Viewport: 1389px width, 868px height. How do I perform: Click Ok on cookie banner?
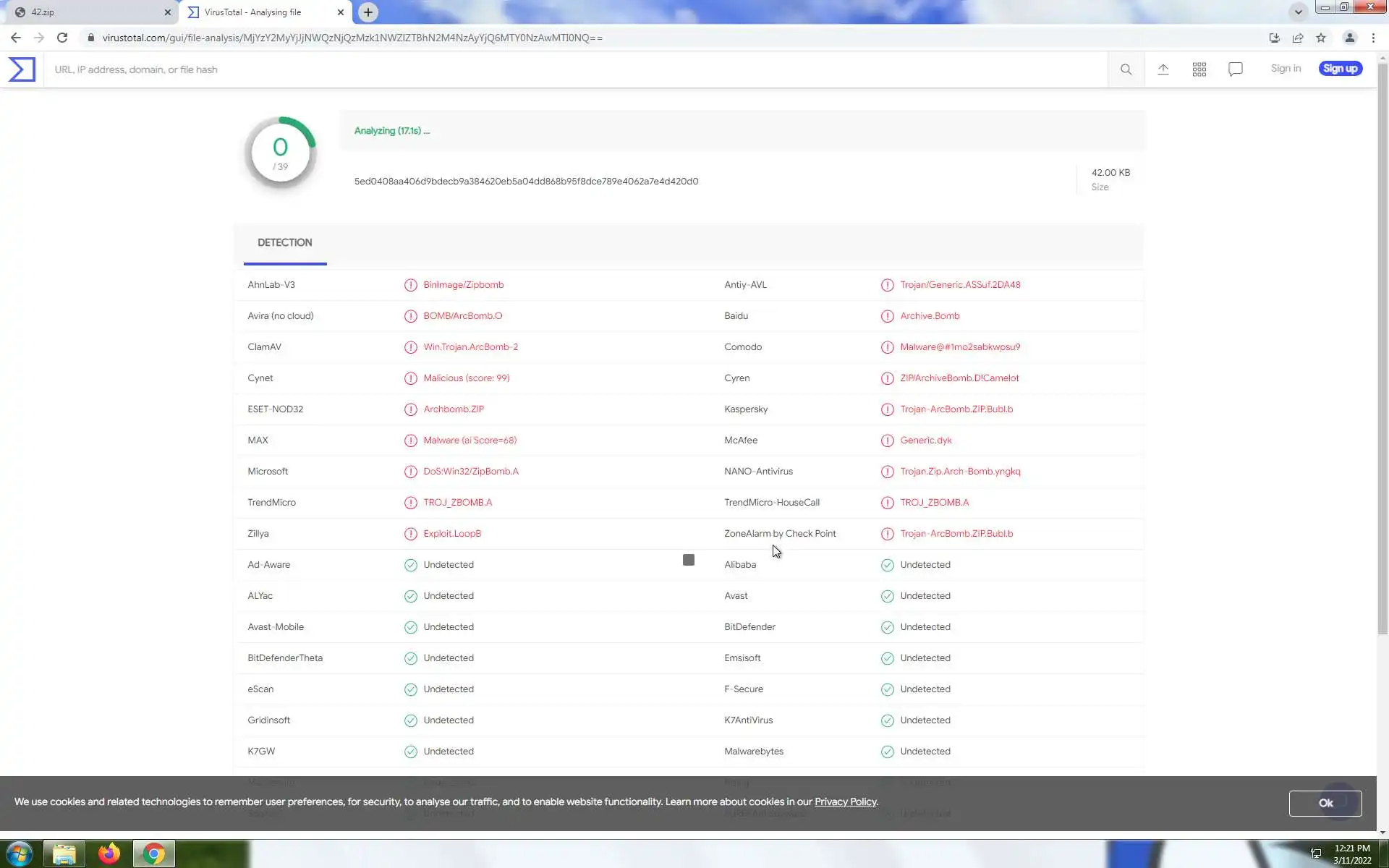click(1325, 803)
